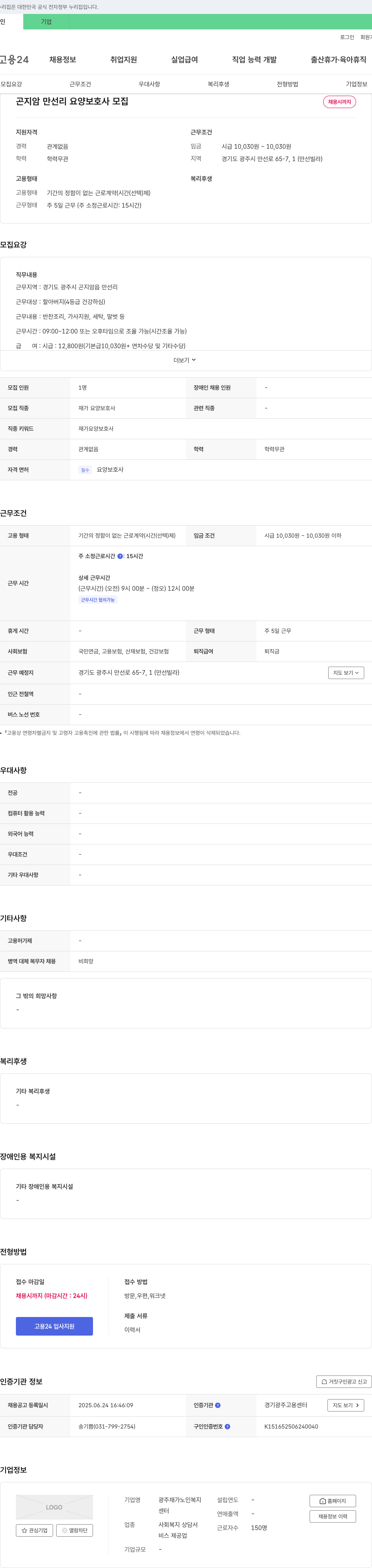Jump to the 복리후생 section tab
The height and width of the screenshot is (1568, 372).
219,84
